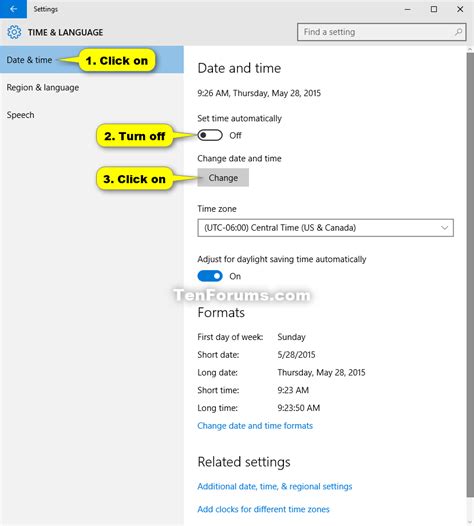This screenshot has width=474, height=526.
Task: Open Add clocks for different time zones
Action: 263,509
